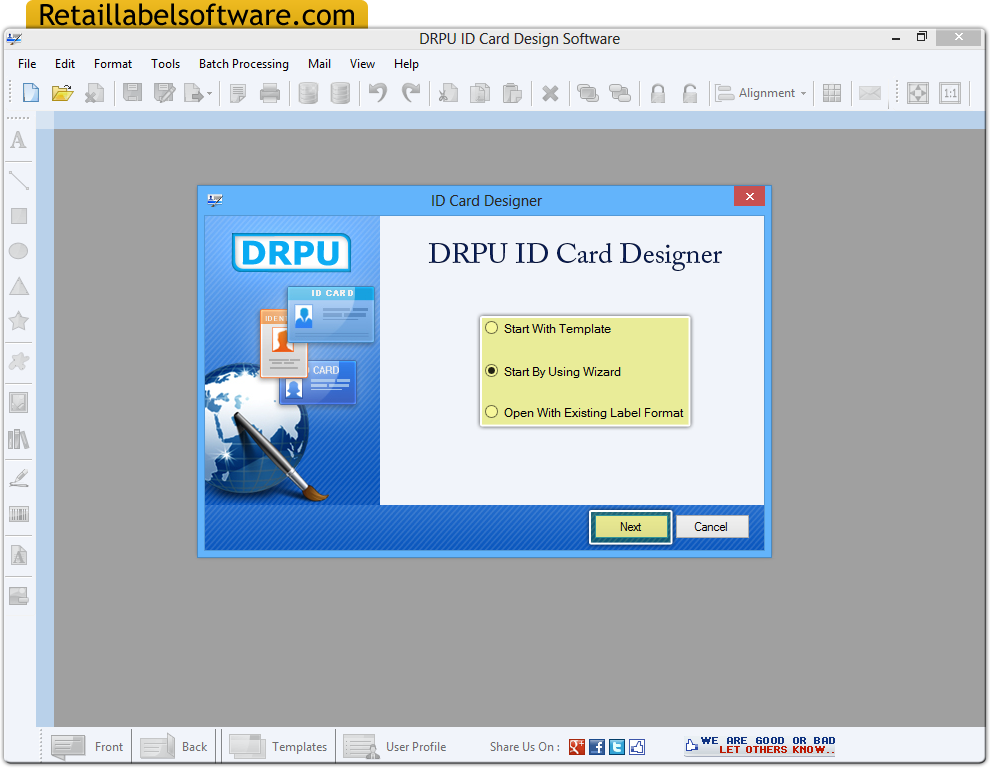The height and width of the screenshot is (768, 990).
Task: Close the ID Card Designer dialog
Action: 749,196
